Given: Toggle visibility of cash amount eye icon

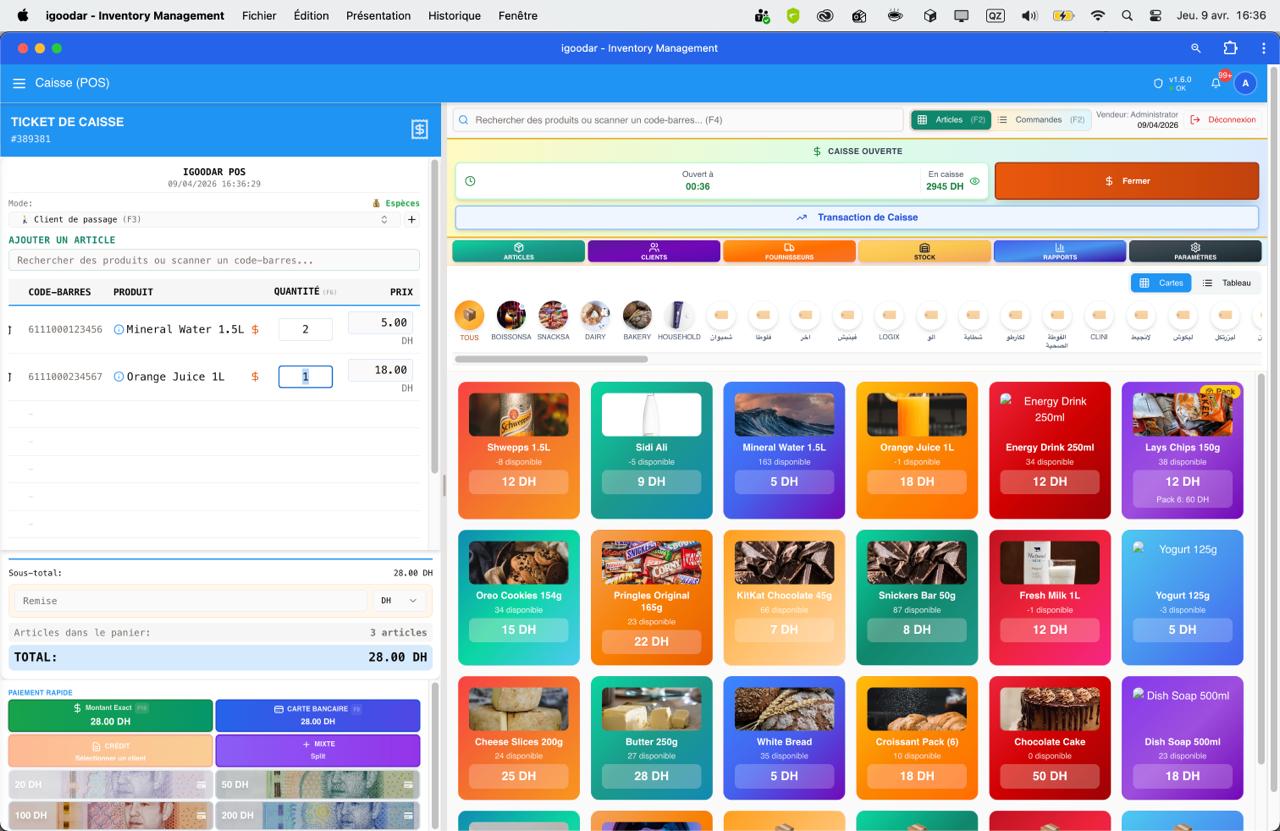Looking at the screenshot, I should tap(974, 181).
